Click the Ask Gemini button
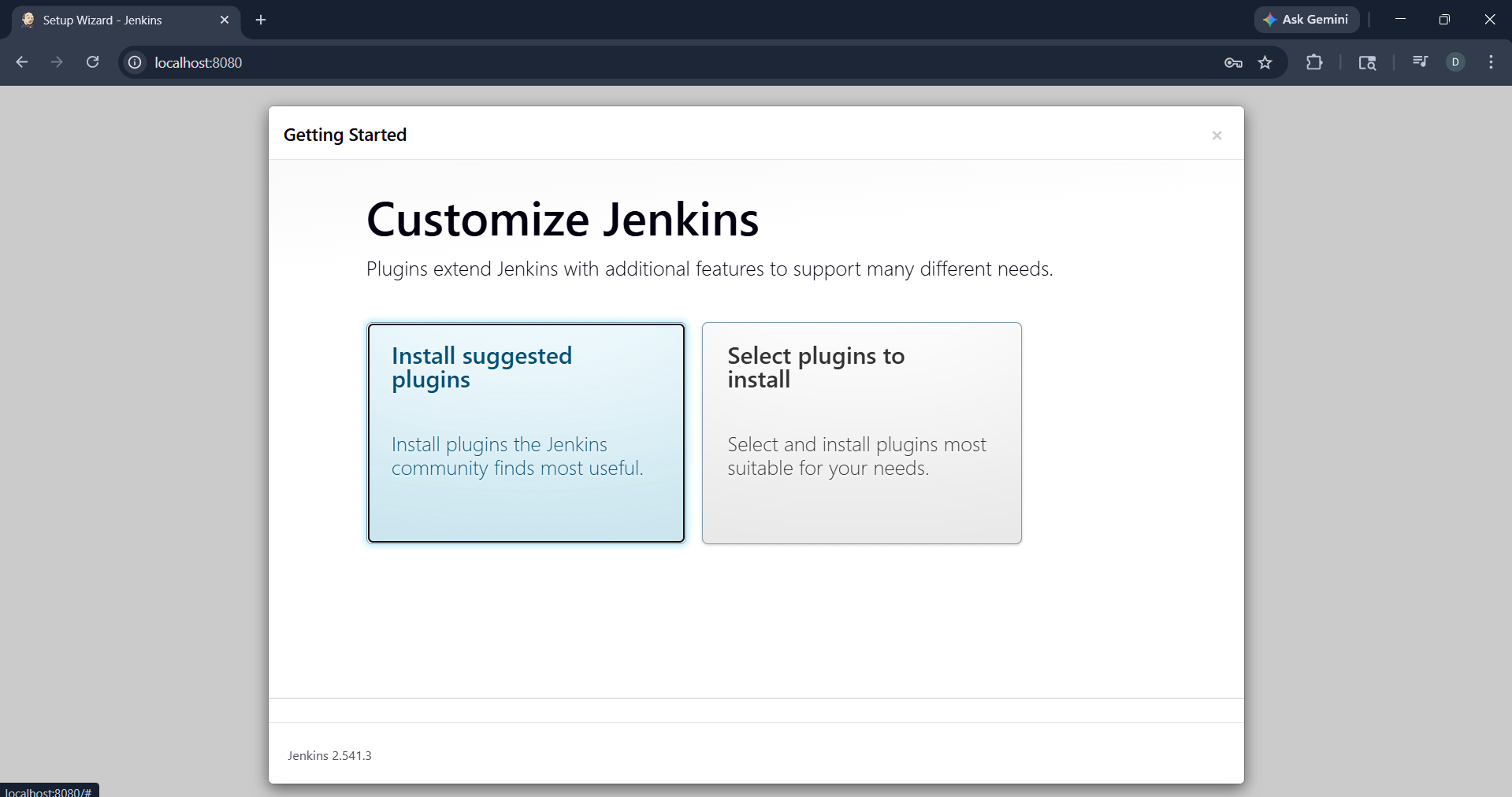The height and width of the screenshot is (797, 1512). point(1306,20)
